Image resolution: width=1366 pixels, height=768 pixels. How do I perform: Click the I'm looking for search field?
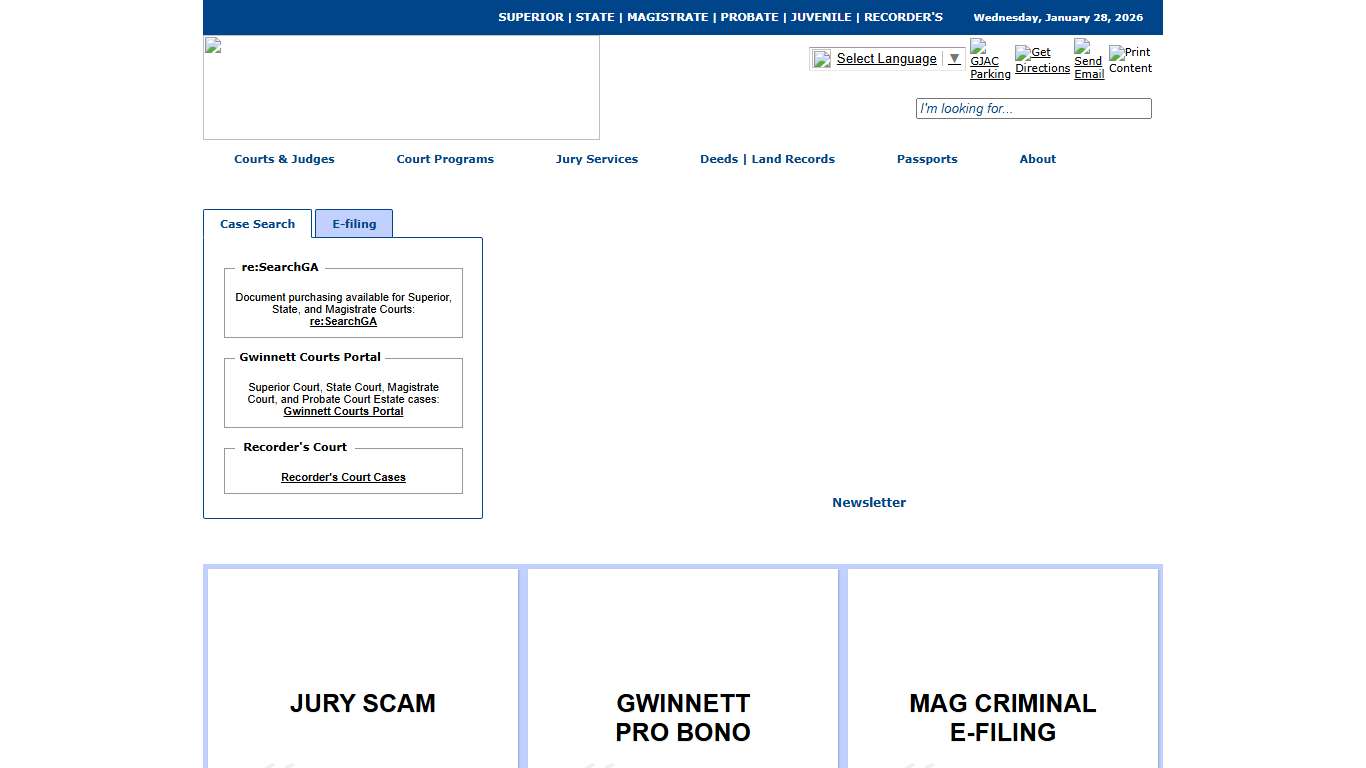1033,108
